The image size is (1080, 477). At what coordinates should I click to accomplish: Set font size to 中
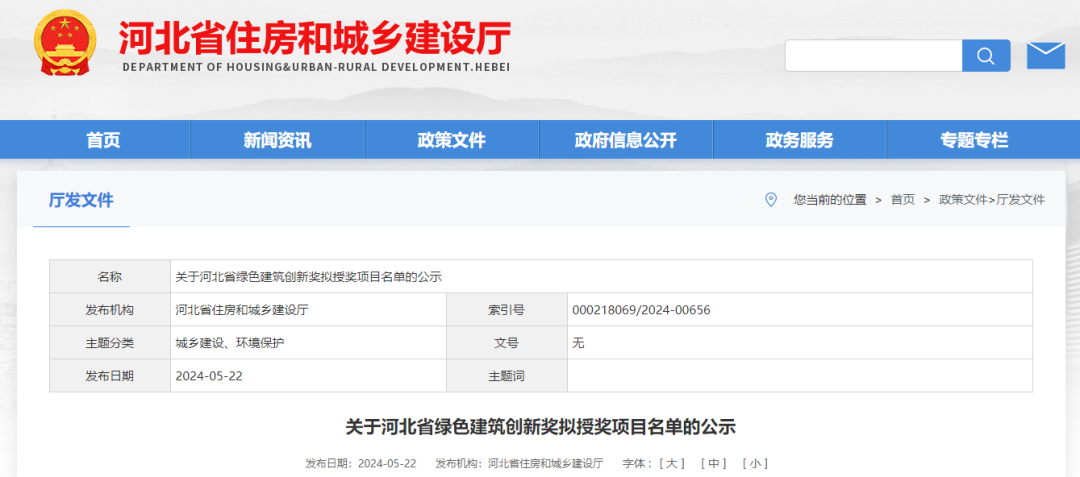(714, 463)
